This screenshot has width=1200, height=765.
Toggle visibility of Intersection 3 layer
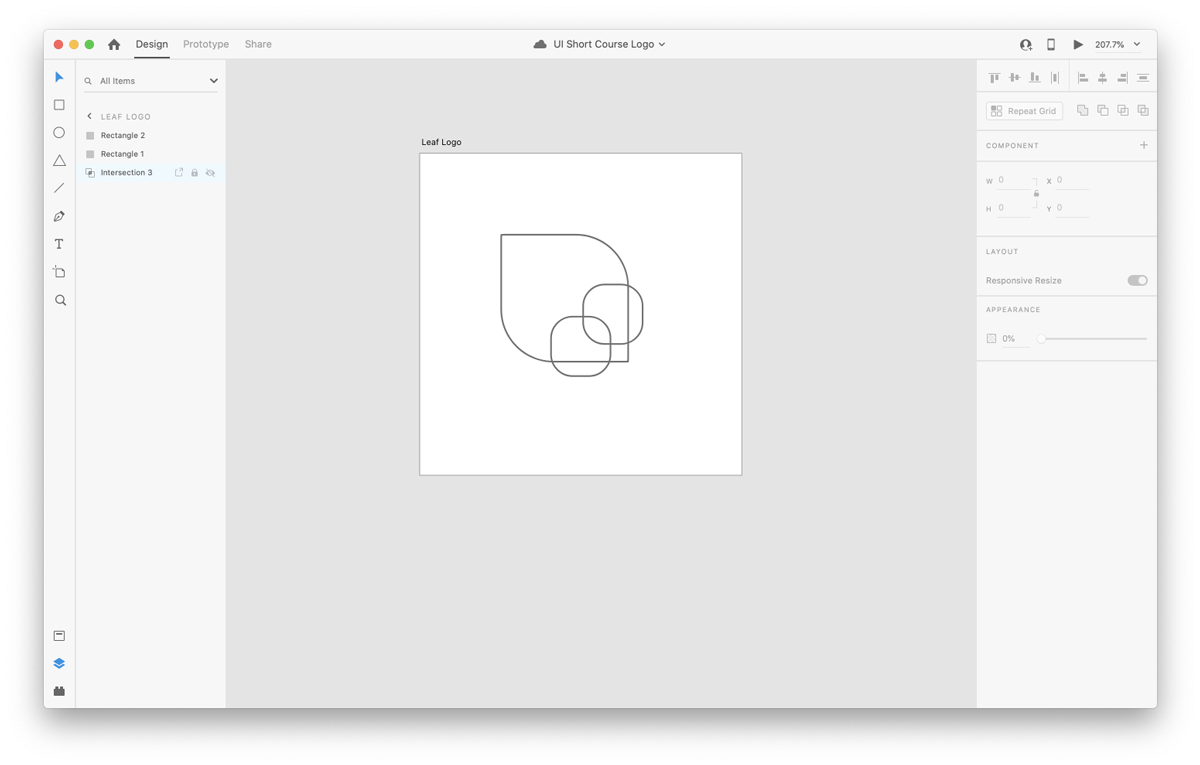(210, 173)
